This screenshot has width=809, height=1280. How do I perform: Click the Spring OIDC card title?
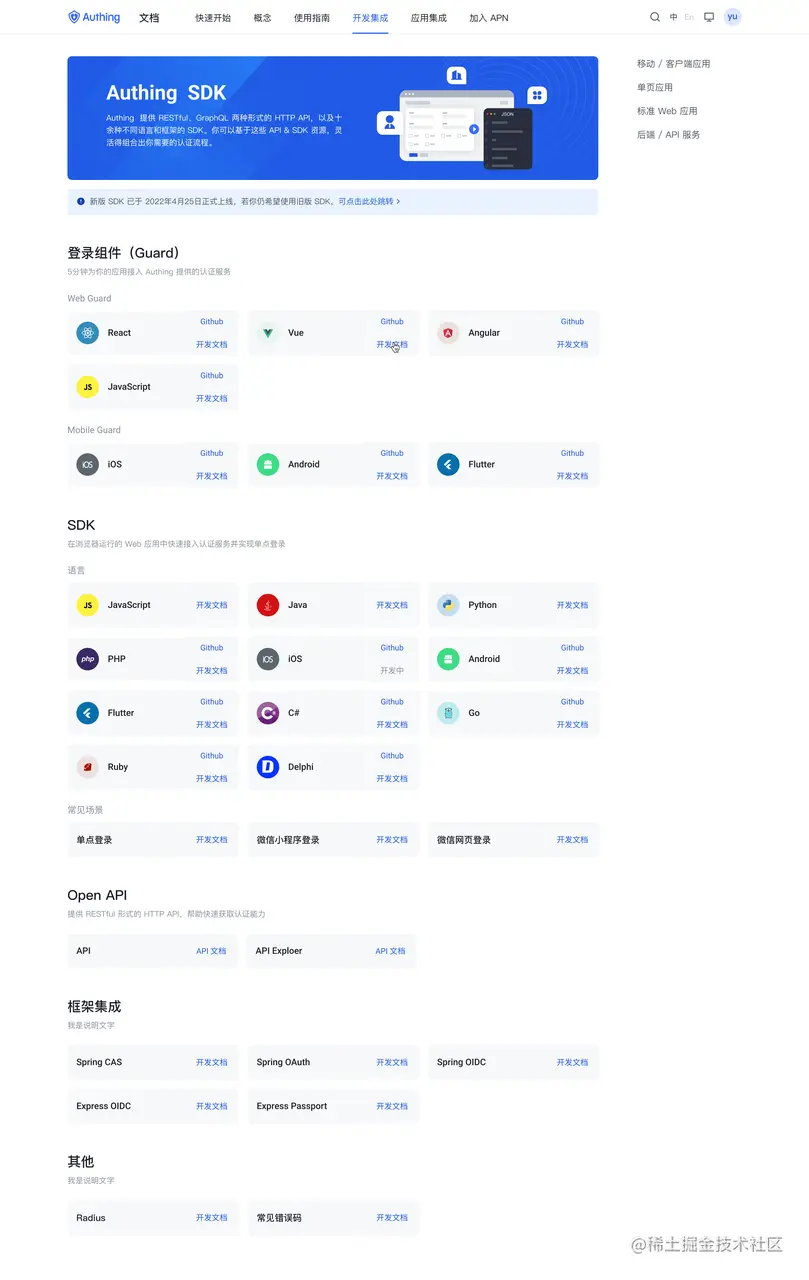(x=461, y=1062)
